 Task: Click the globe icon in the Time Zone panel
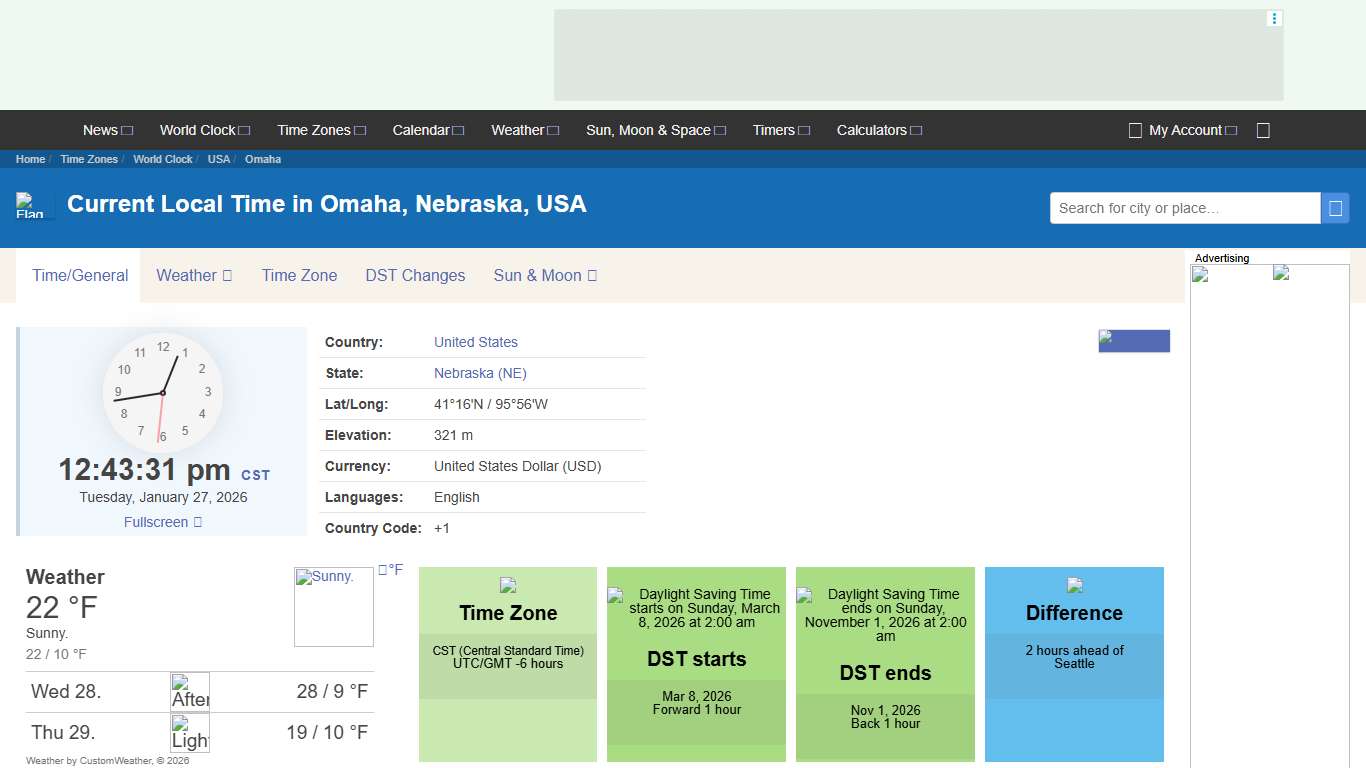(508, 586)
